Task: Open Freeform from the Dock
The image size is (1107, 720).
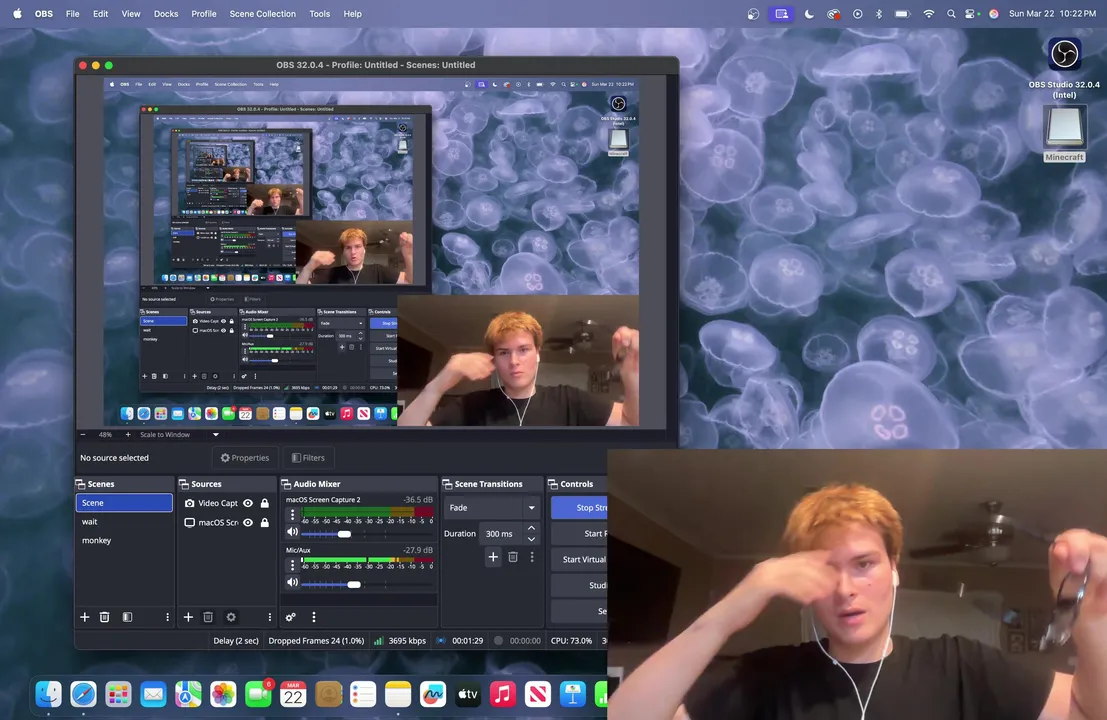Action: tap(433, 695)
